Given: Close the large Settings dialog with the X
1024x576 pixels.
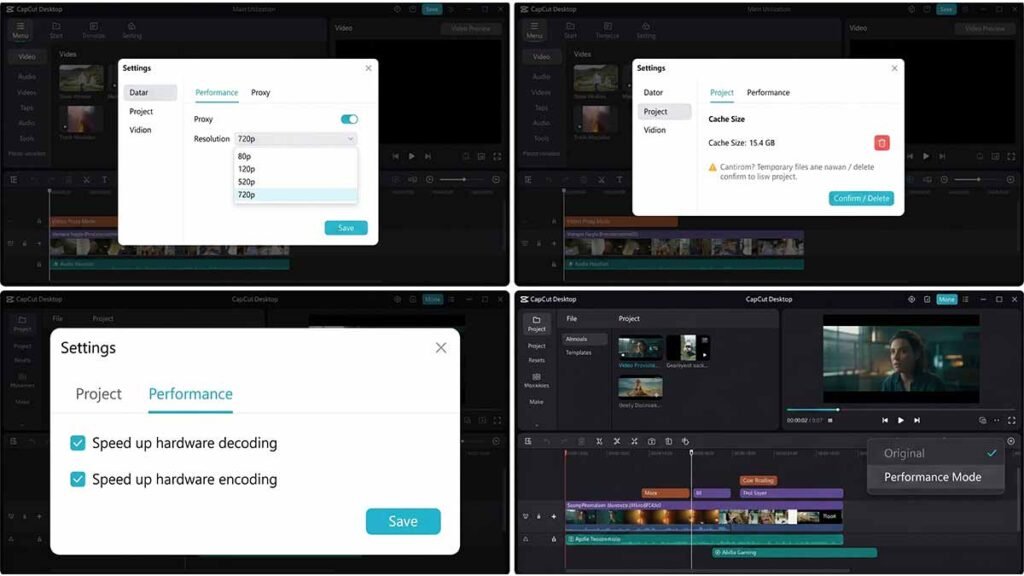Looking at the screenshot, I should click(441, 348).
